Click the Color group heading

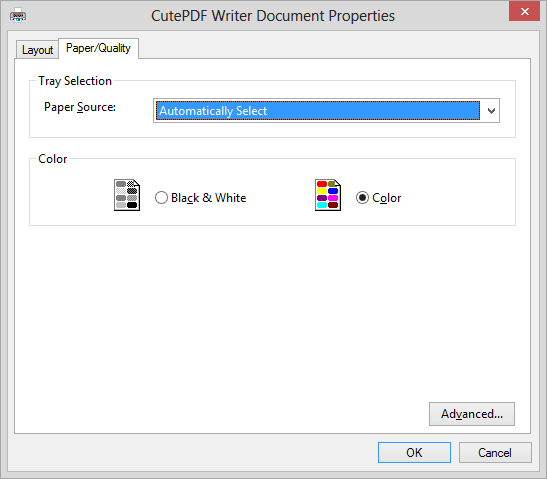coord(53,159)
